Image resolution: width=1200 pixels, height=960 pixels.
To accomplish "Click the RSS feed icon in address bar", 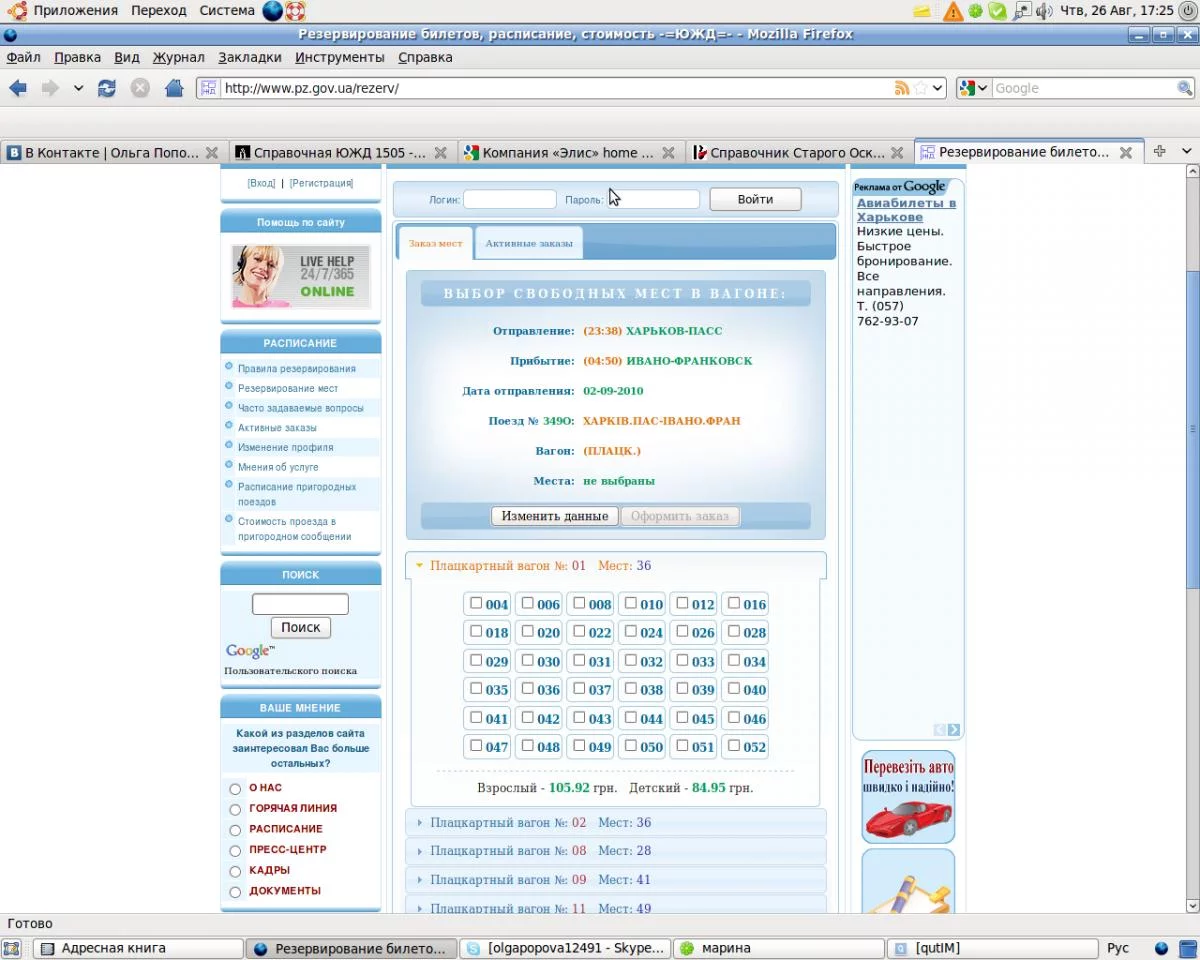I will tap(902, 88).
